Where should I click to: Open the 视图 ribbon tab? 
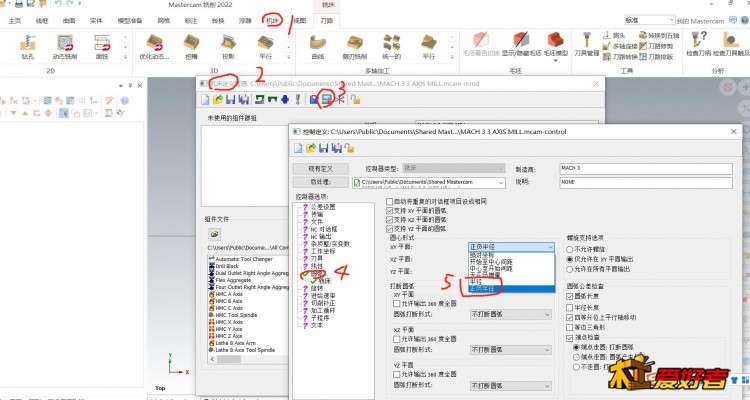coord(300,21)
